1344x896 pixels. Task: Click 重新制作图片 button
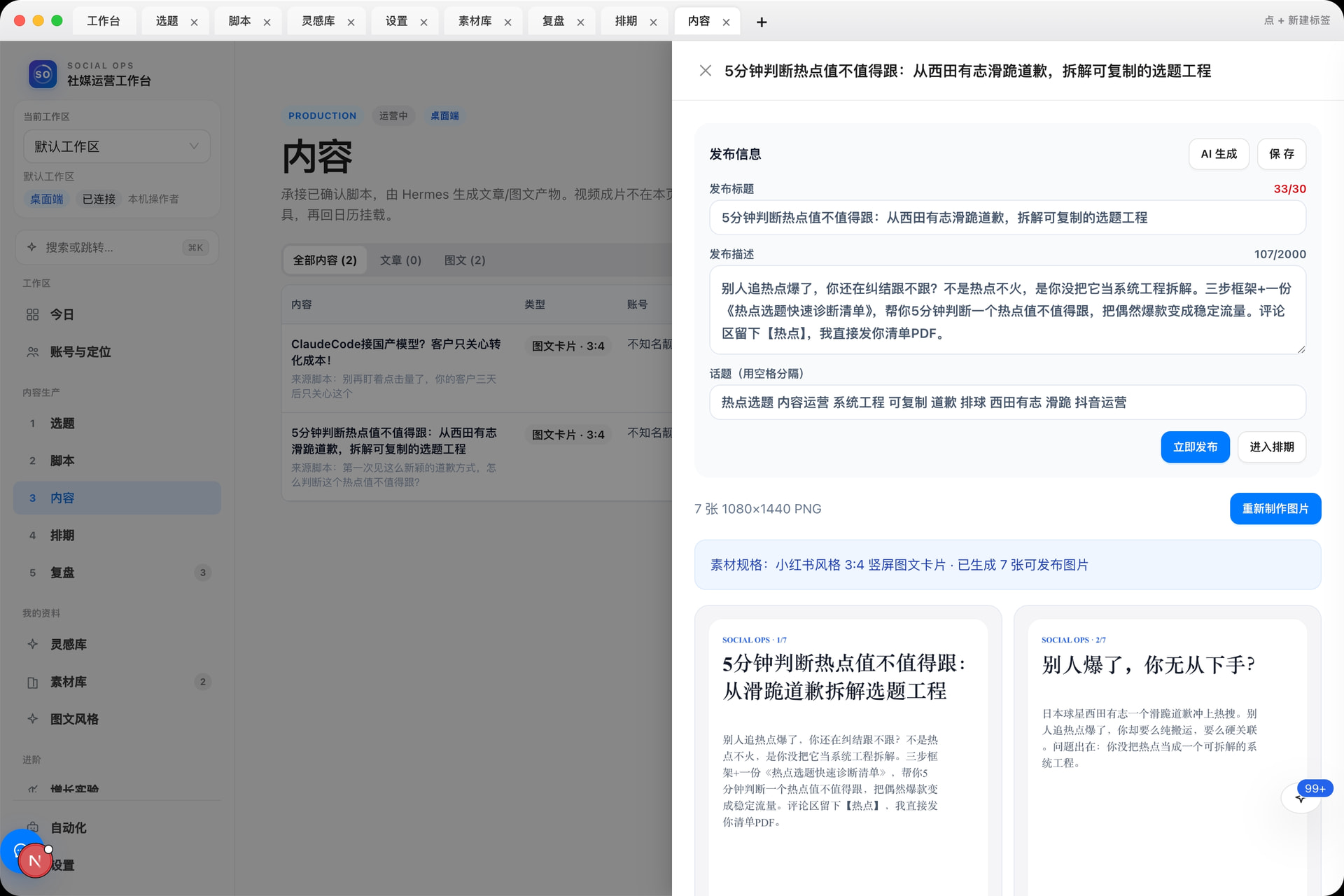pyautogui.click(x=1275, y=509)
